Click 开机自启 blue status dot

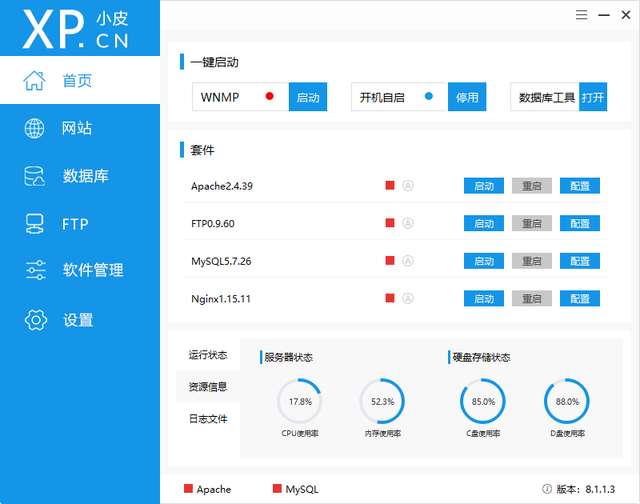coord(429,96)
